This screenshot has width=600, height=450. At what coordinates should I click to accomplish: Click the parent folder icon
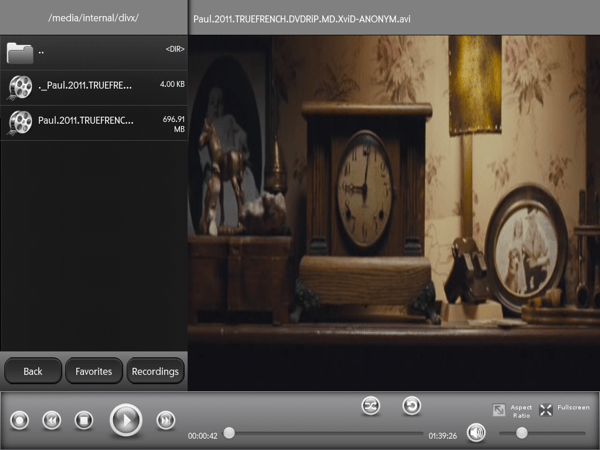(x=20, y=52)
